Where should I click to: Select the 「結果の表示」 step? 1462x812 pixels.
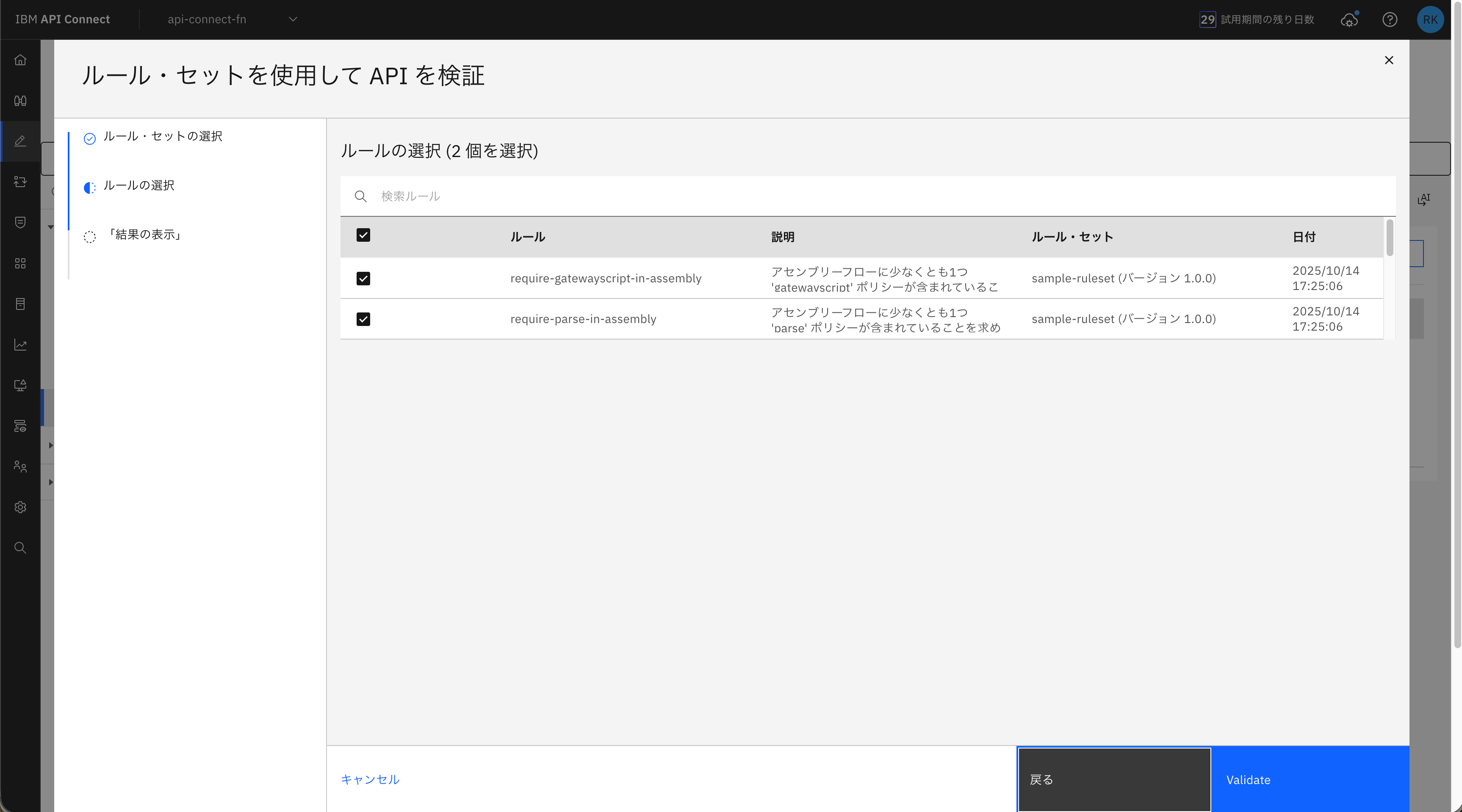(145, 235)
